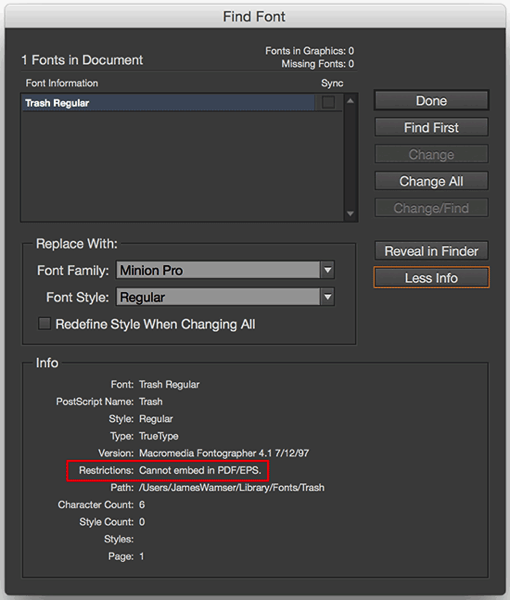Click the Page value 1

coord(142,556)
